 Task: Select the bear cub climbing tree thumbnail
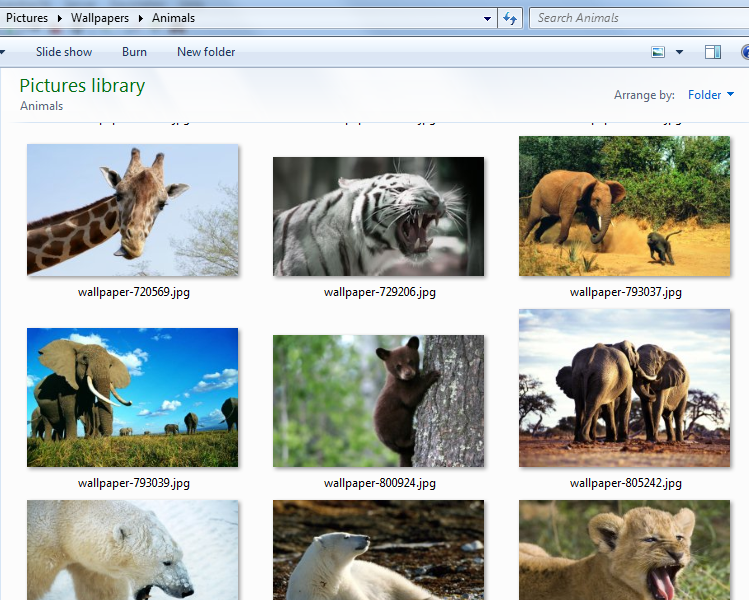tap(378, 401)
